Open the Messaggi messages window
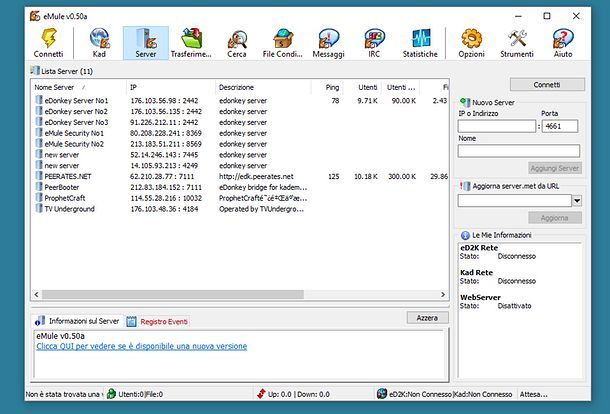Screen dimensions: 610x414 pyautogui.click(x=329, y=43)
